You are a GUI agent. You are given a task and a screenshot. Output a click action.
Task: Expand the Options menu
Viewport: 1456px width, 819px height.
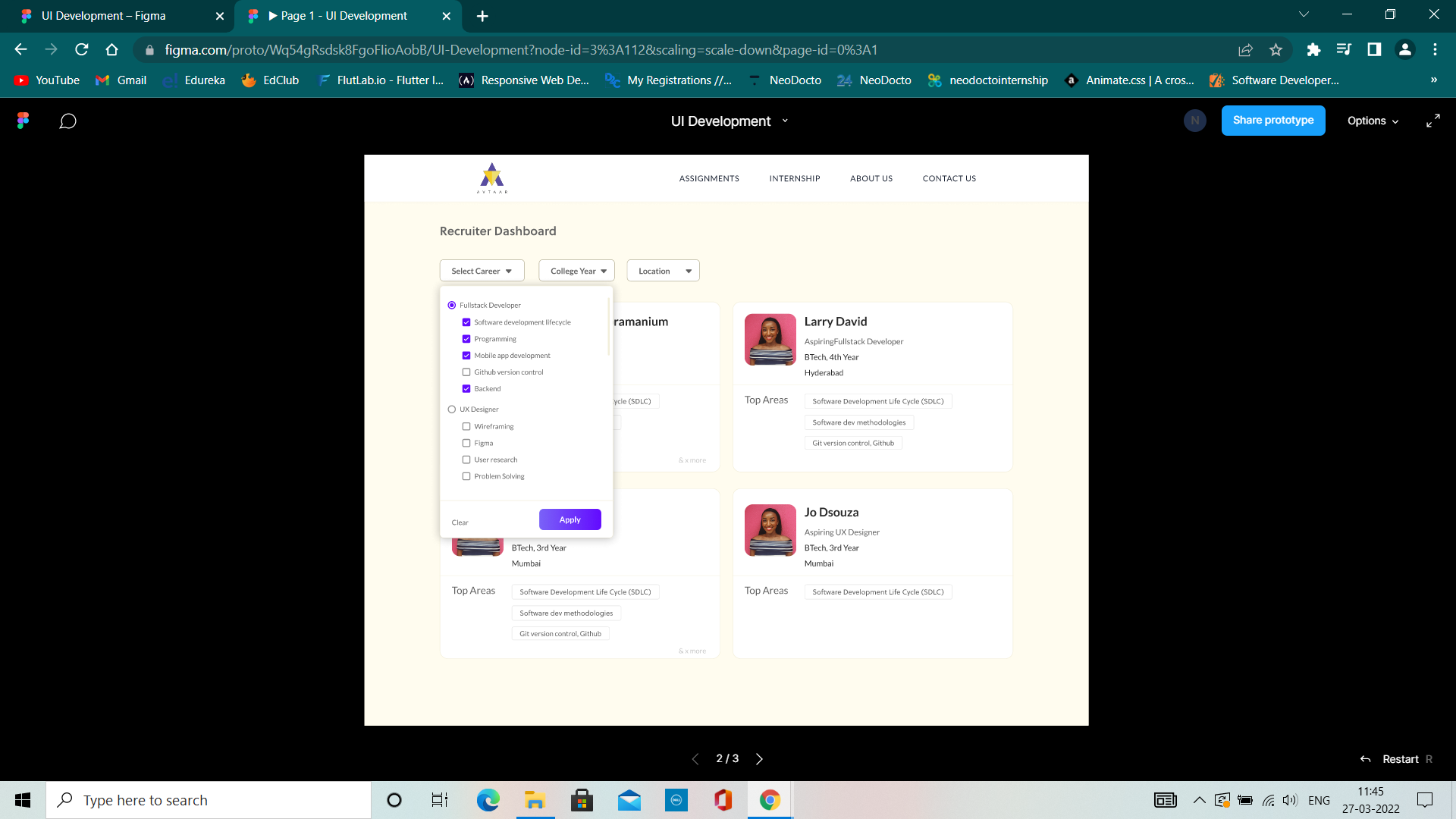pos(1373,121)
